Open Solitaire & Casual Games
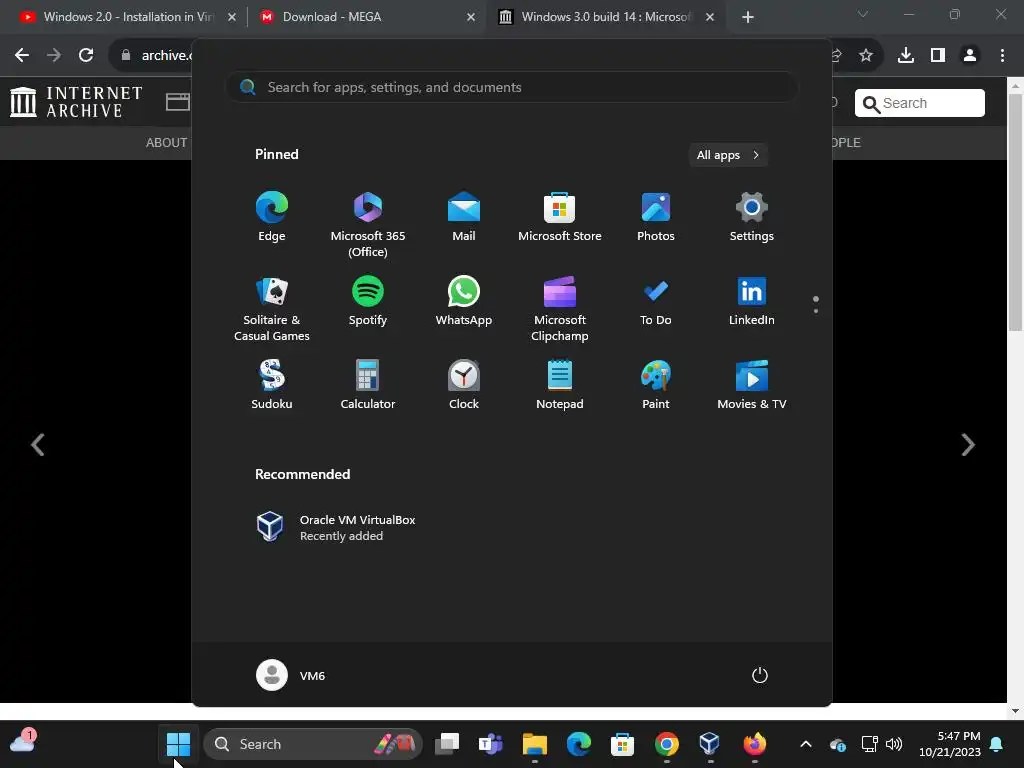 (272, 309)
